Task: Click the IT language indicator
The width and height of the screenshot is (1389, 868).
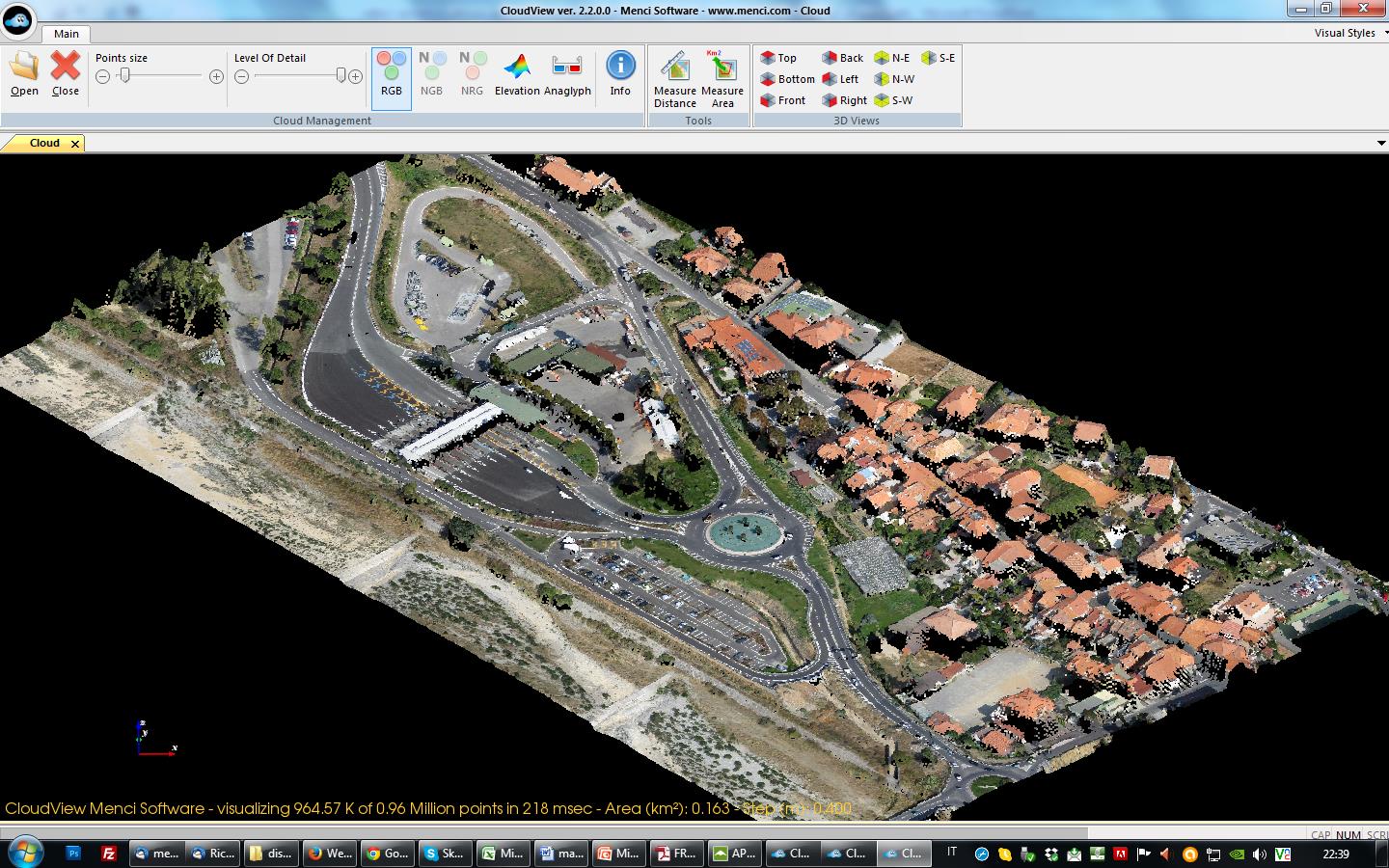Action: 952,852
